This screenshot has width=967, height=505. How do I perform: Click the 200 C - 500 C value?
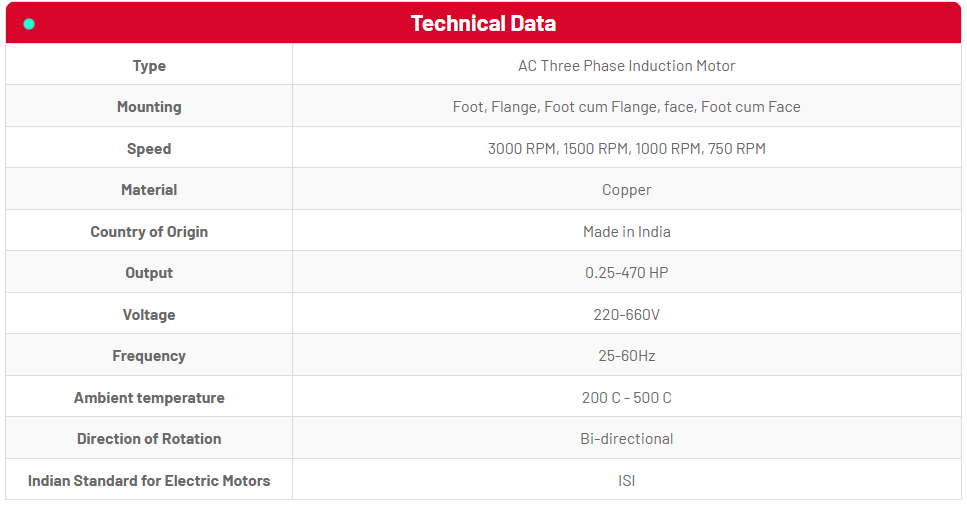[x=626, y=398]
